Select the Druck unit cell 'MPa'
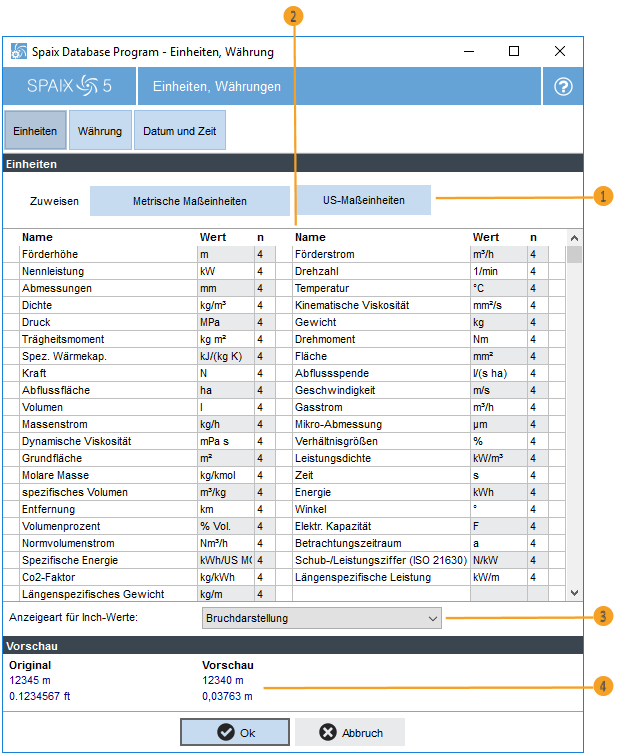621x756 pixels. (x=226, y=322)
